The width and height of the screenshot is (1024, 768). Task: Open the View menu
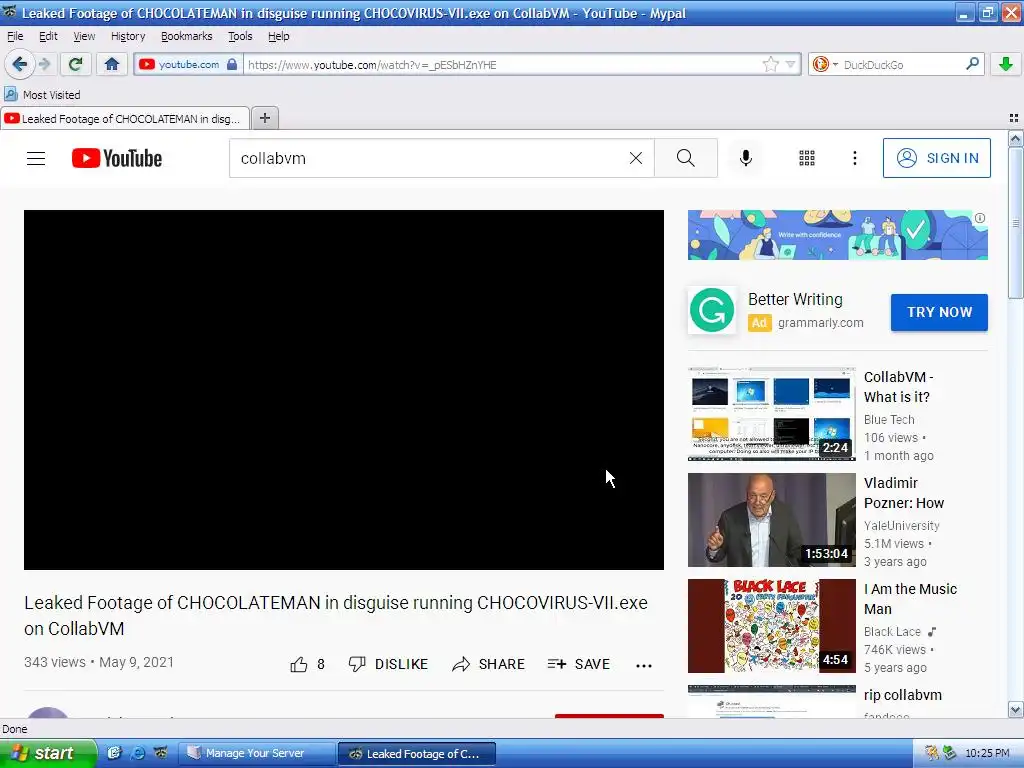pos(84,36)
